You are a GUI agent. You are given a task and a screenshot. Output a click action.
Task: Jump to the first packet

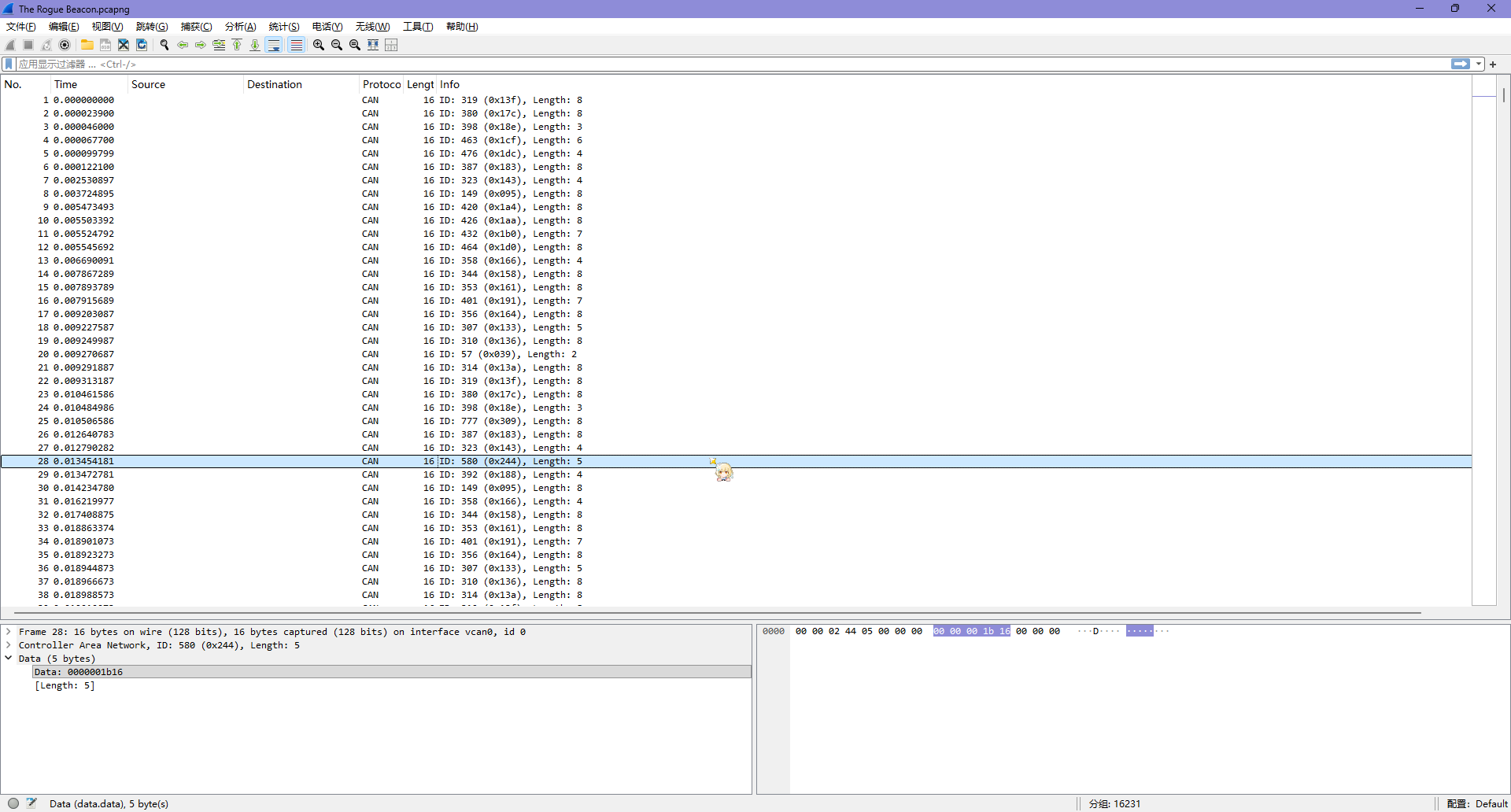237,45
